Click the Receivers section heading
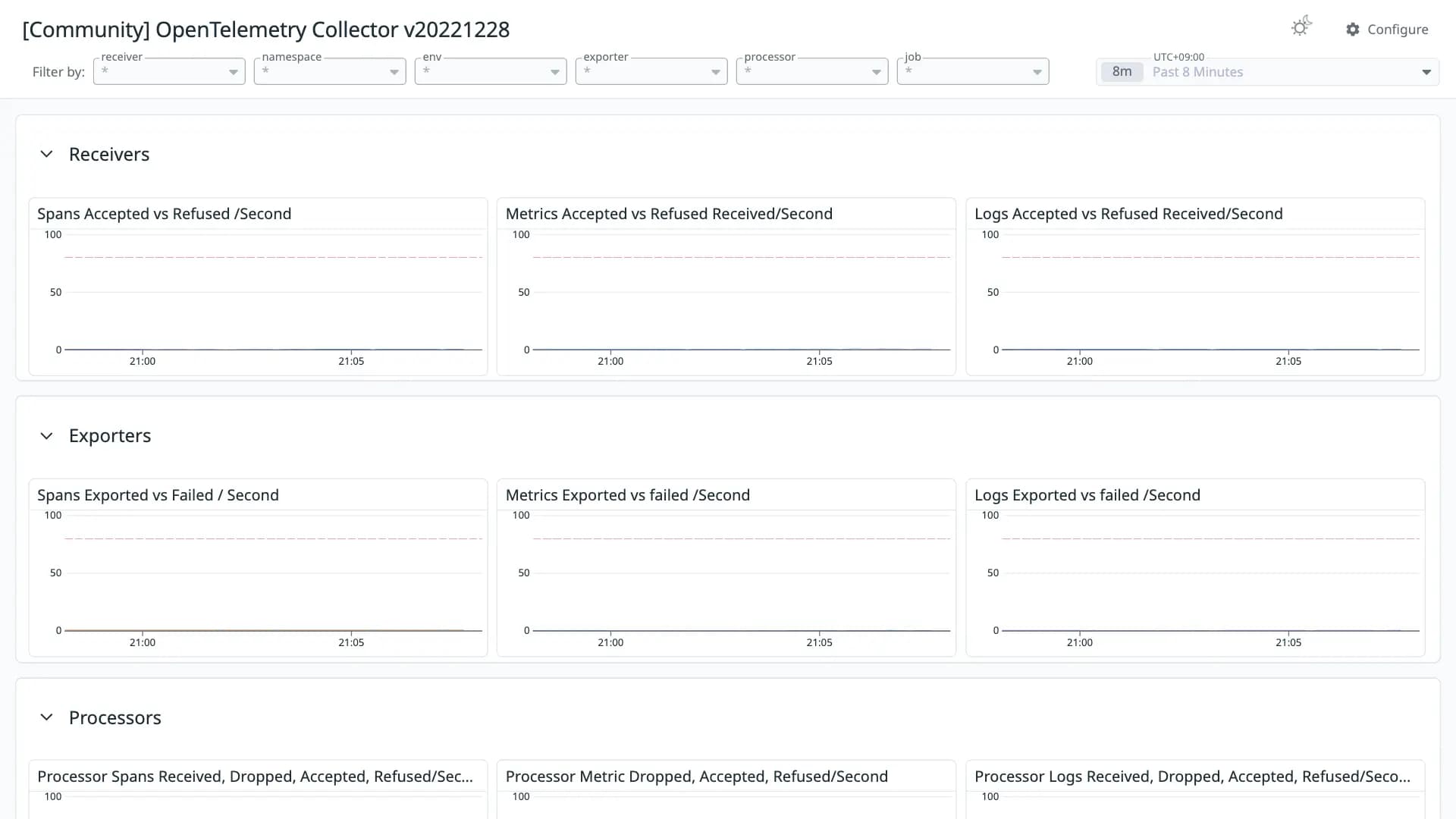Screen dimensions: 1456x819 [x=109, y=154]
